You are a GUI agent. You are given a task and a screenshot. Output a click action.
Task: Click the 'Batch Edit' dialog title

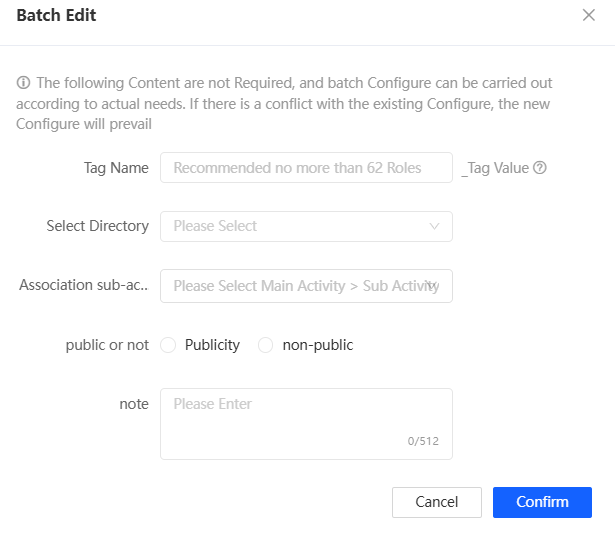click(56, 16)
